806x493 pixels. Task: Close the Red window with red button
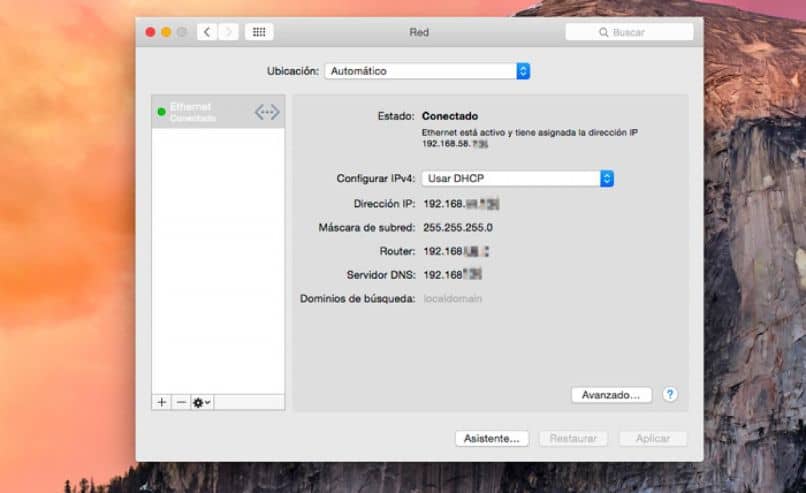click(150, 32)
